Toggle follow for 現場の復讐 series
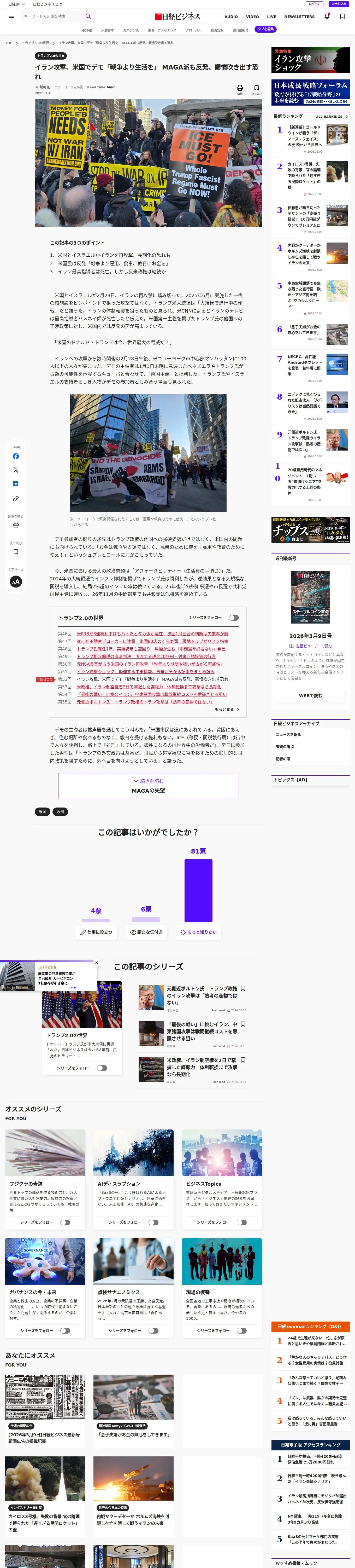Screen dimensions: 355x1568 [241, 1331]
